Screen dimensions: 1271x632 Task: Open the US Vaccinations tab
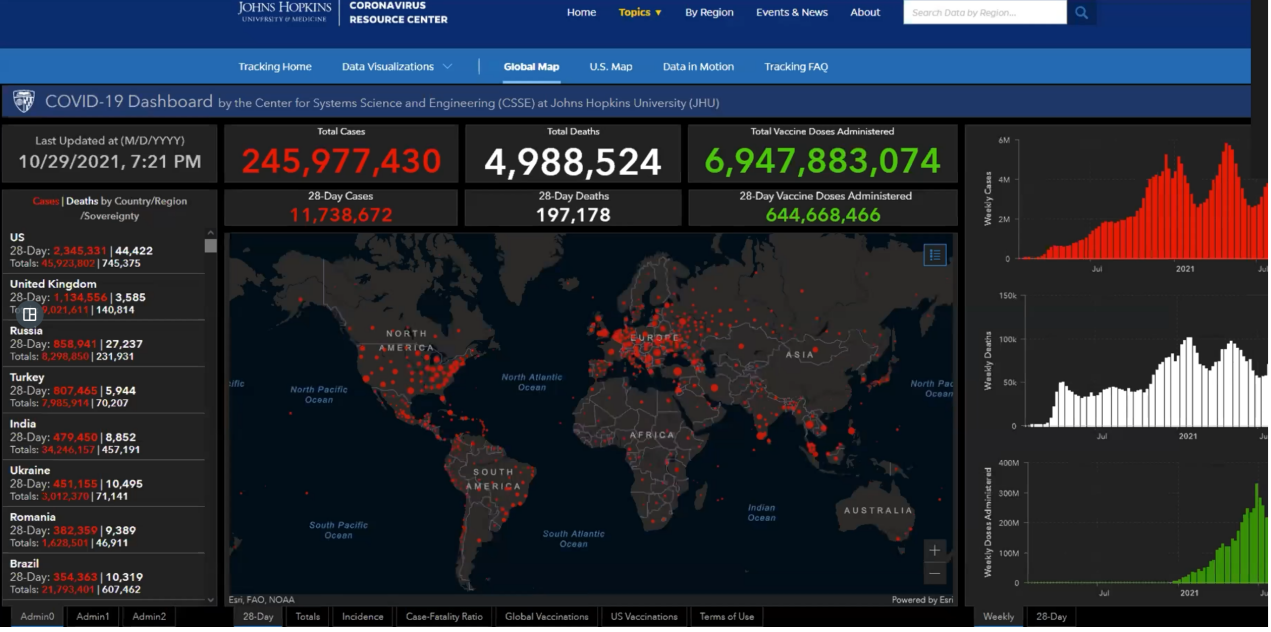pos(644,617)
